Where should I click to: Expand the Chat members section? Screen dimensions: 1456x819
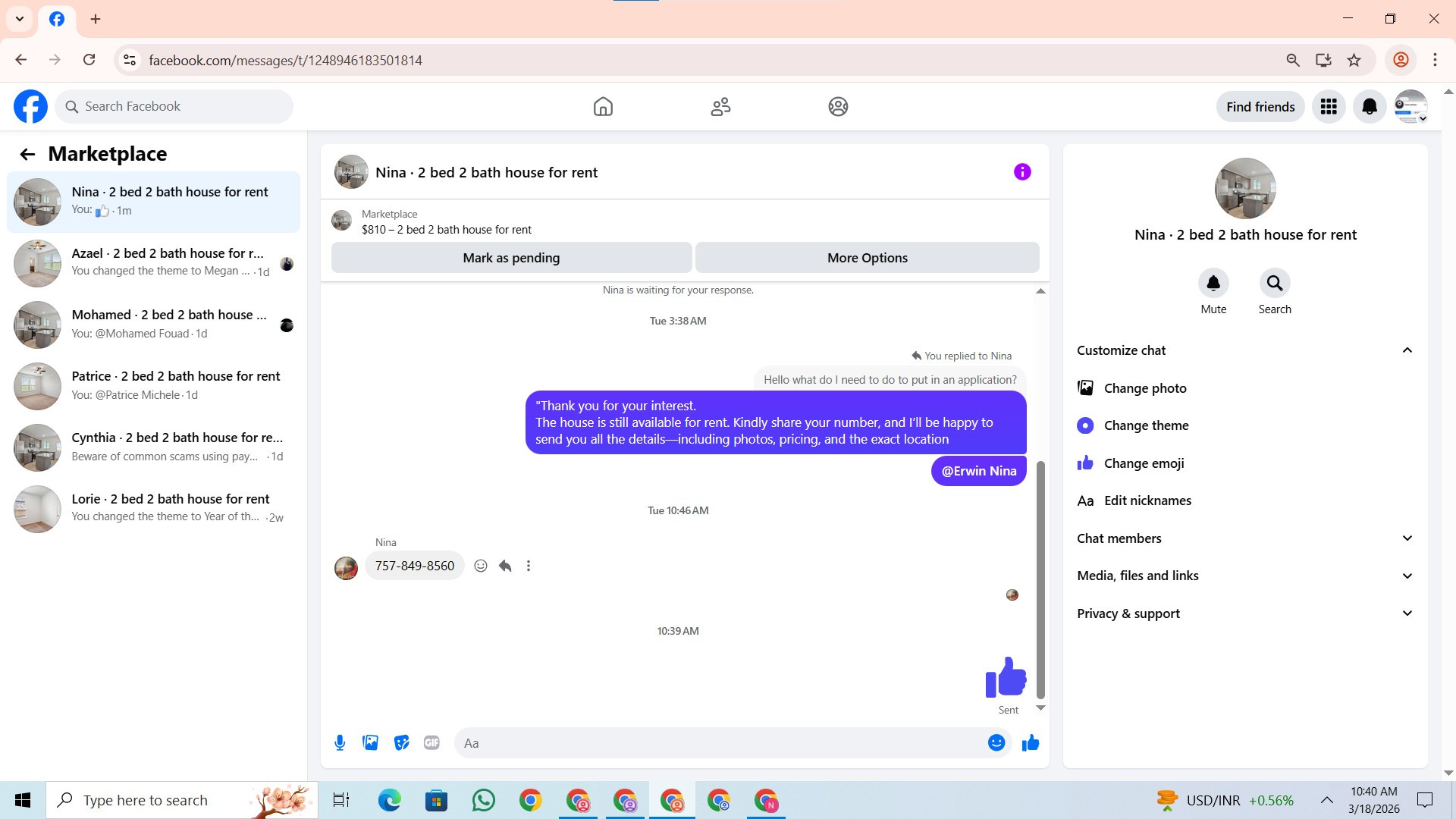coord(1407,538)
